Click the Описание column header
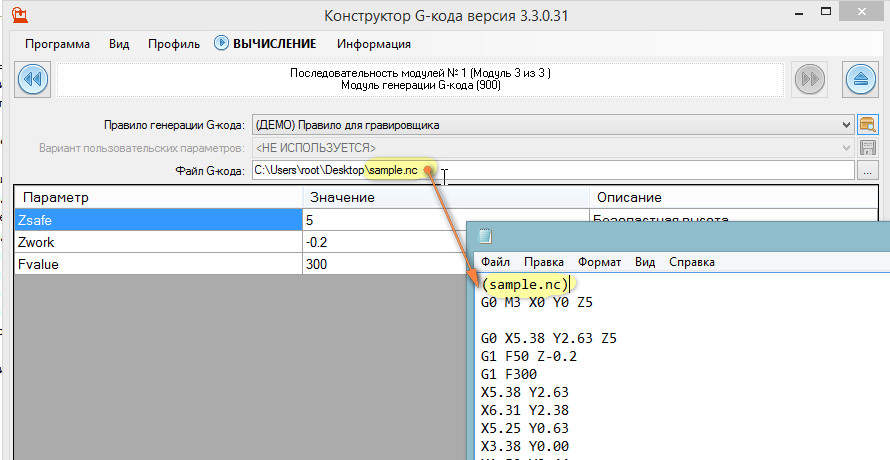The width and height of the screenshot is (890, 460). (x=734, y=197)
